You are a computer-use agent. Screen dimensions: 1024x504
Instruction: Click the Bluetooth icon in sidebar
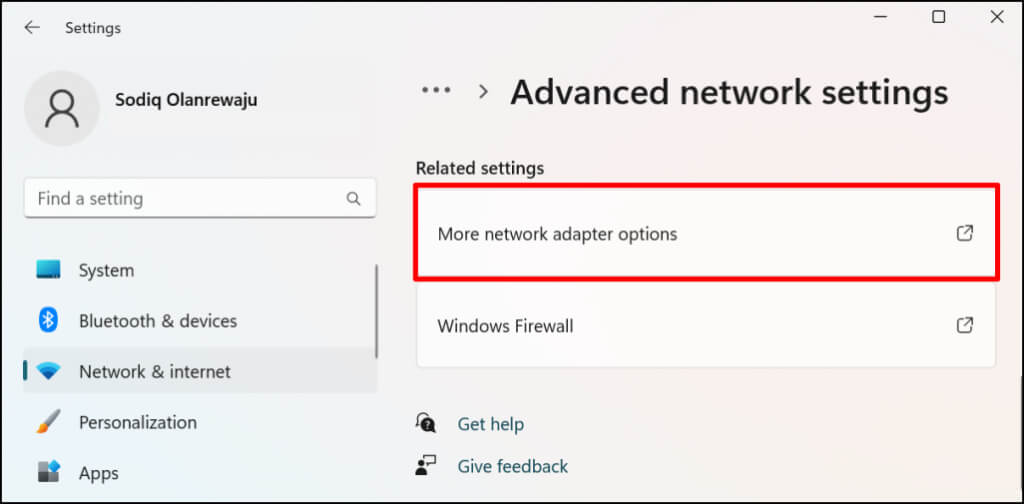pos(48,321)
